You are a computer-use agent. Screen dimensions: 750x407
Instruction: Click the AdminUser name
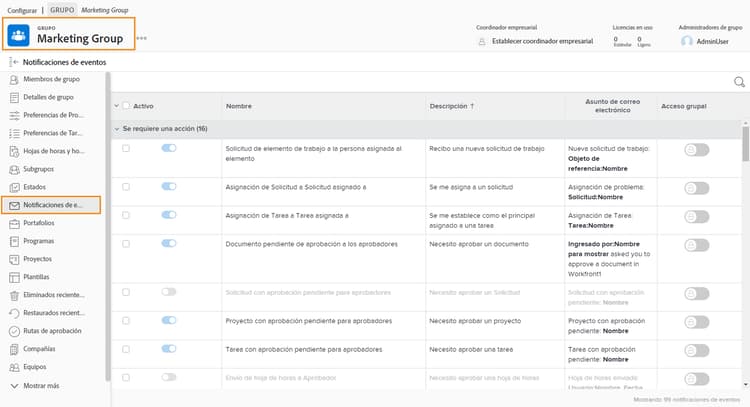(x=712, y=42)
